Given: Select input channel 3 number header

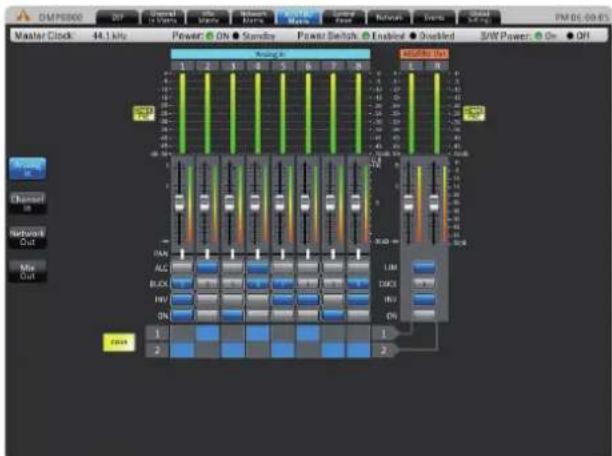Looking at the screenshot, I should (233, 66).
